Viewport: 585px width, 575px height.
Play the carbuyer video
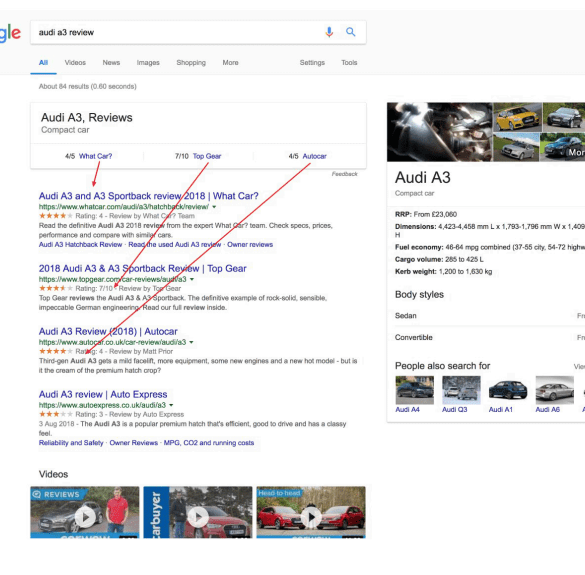click(198, 512)
